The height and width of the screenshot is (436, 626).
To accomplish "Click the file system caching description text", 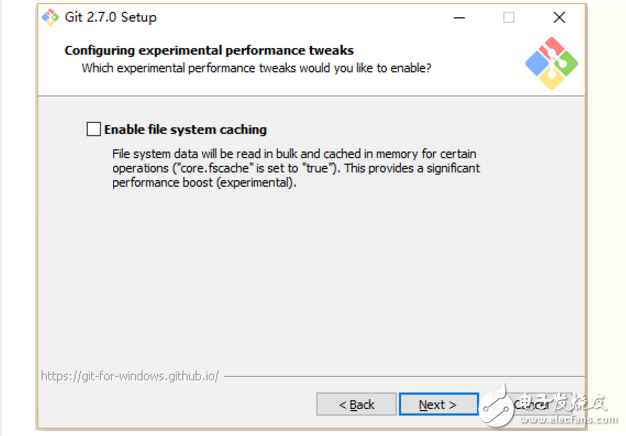I will pyautogui.click(x=295, y=168).
